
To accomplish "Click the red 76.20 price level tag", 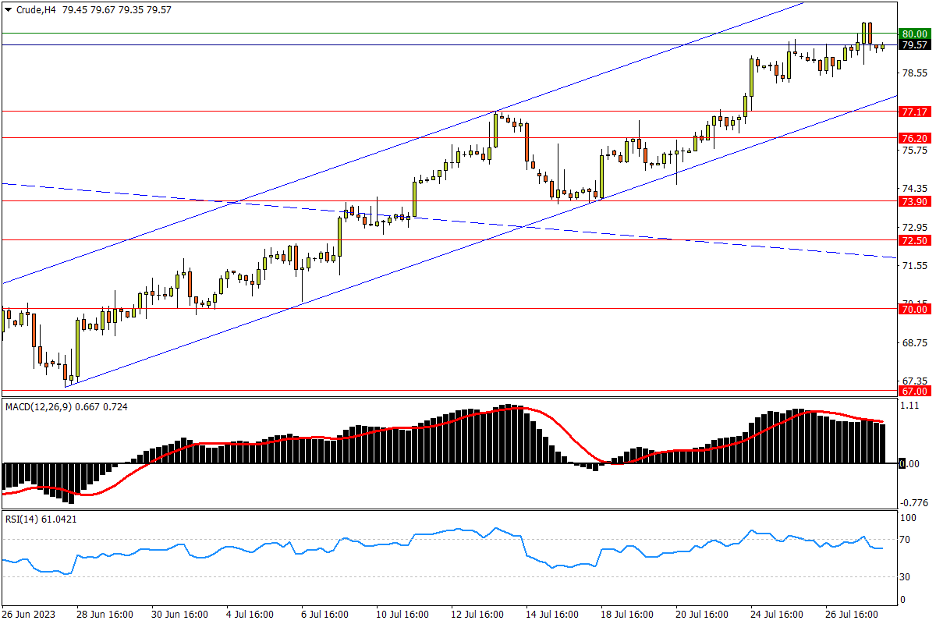I will click(x=915, y=137).
